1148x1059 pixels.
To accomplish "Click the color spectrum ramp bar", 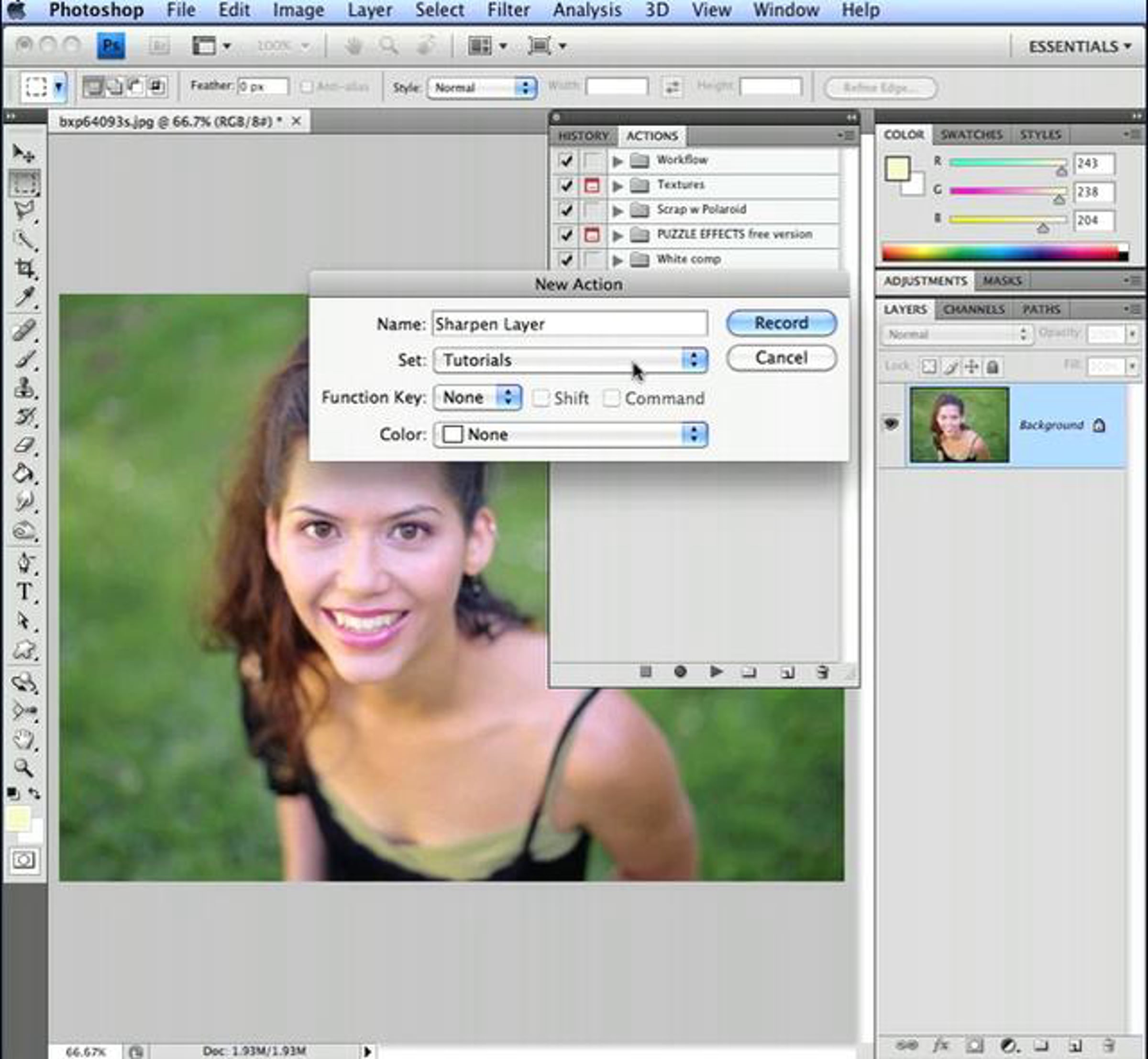I will tap(1000, 253).
